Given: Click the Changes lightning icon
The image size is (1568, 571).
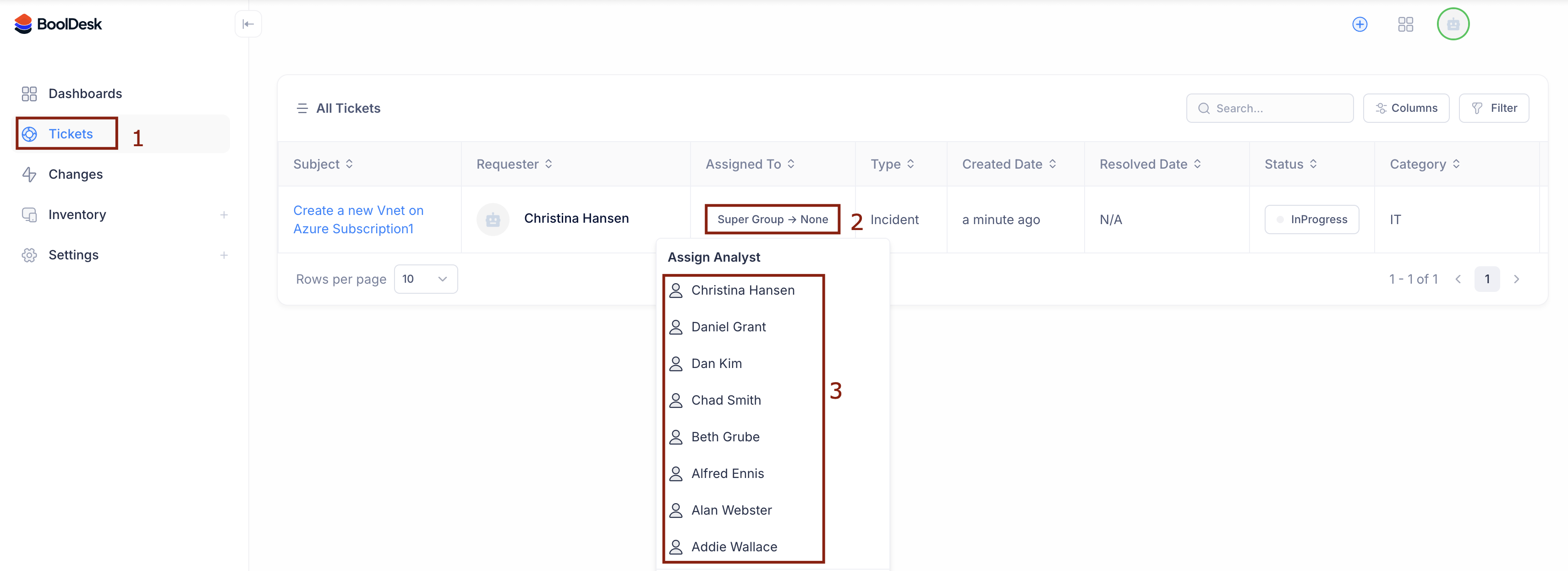Looking at the screenshot, I should 29,175.
